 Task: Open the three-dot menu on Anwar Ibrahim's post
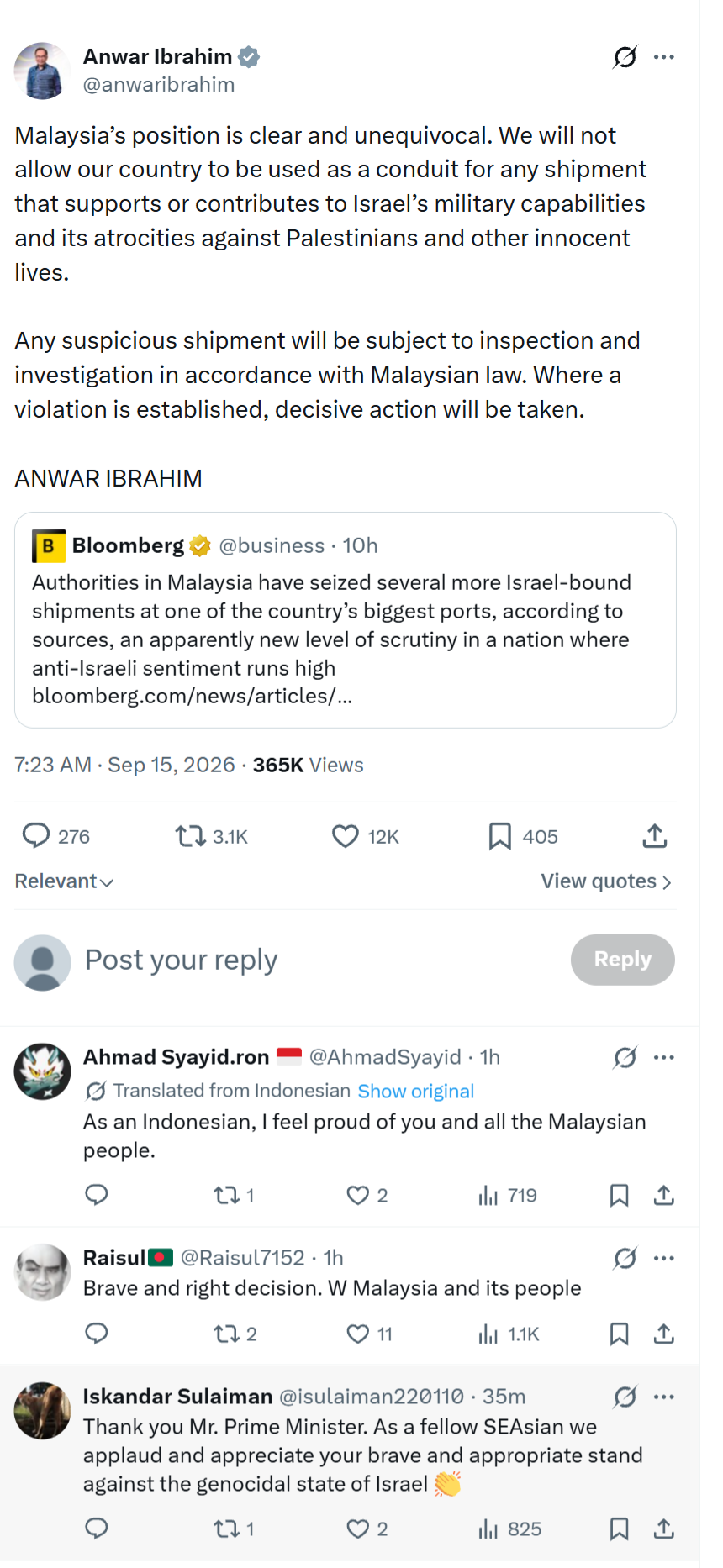[664, 57]
